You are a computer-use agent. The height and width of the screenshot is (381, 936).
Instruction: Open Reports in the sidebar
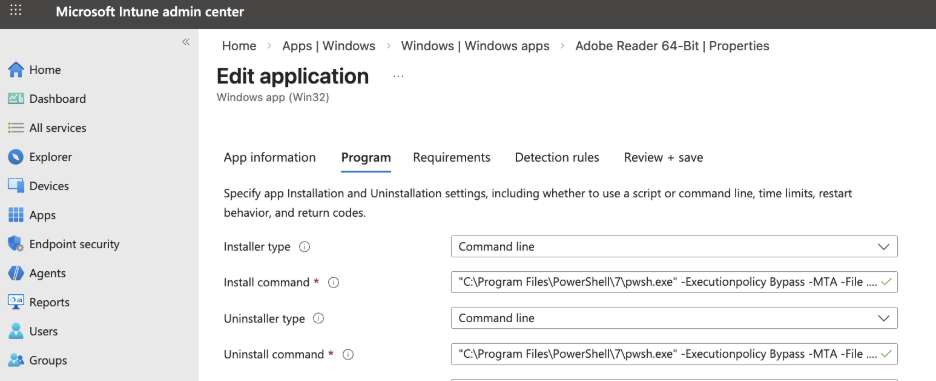click(x=49, y=302)
